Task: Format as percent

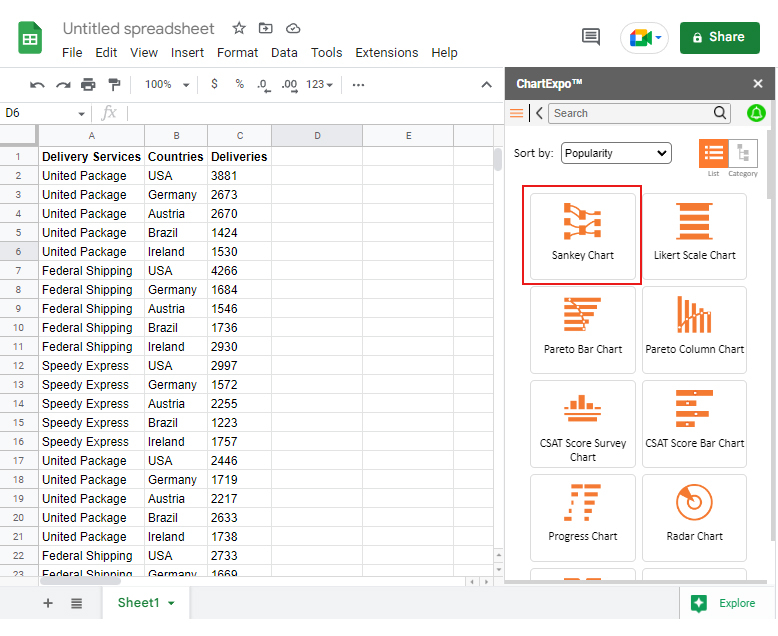Action: tap(240, 84)
